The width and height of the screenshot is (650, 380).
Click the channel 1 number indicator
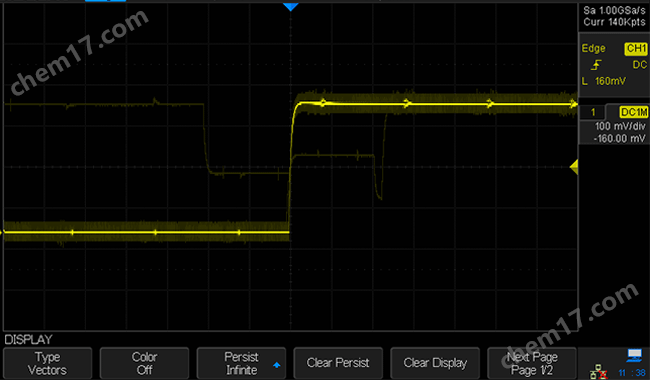(x=593, y=112)
